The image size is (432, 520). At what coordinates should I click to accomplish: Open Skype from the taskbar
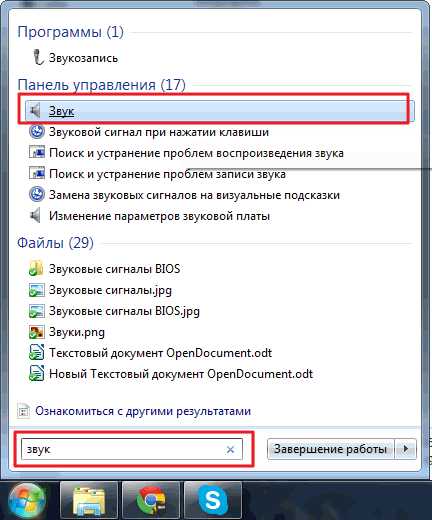[x=213, y=501]
